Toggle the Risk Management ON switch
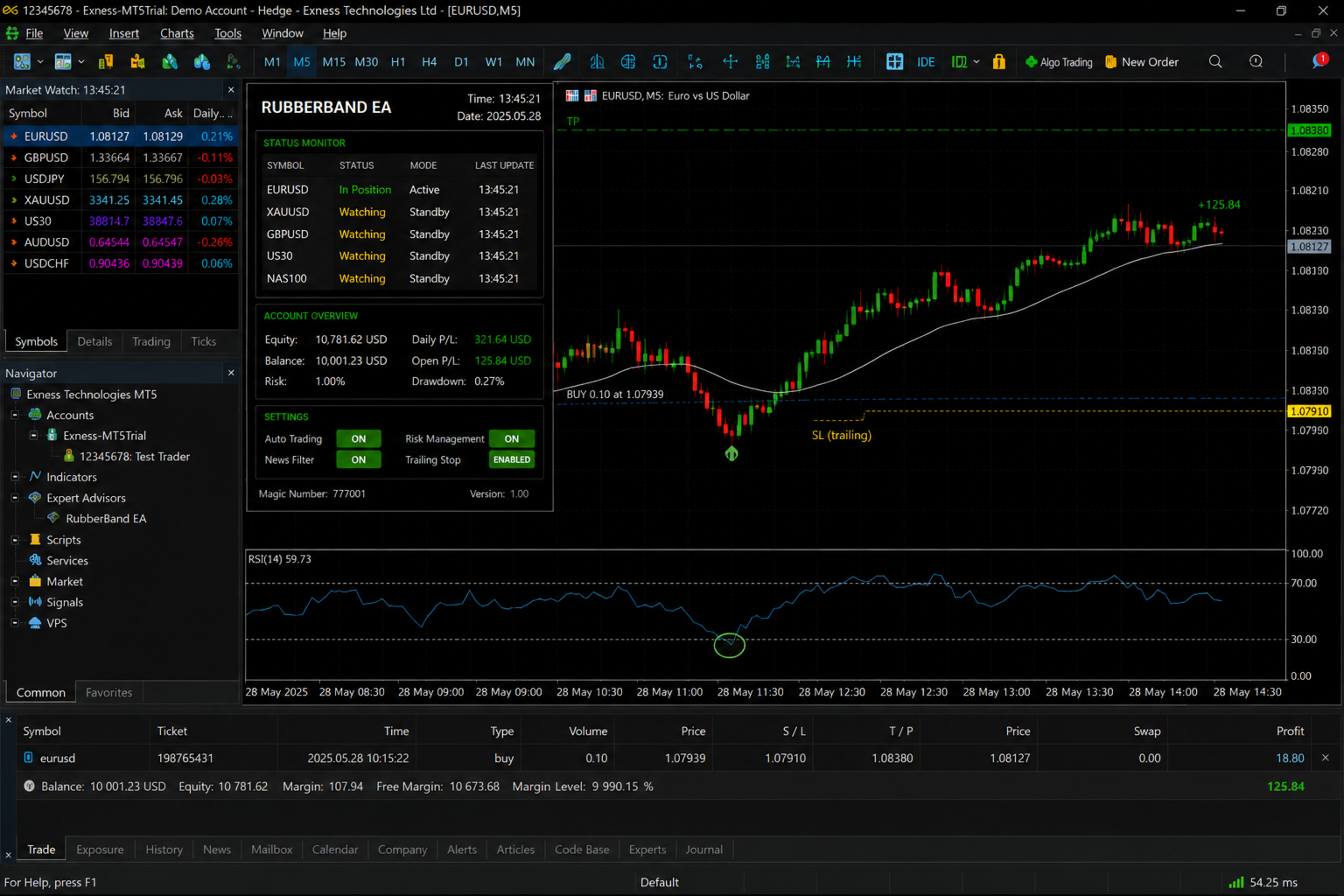The image size is (1344, 896). (x=512, y=438)
